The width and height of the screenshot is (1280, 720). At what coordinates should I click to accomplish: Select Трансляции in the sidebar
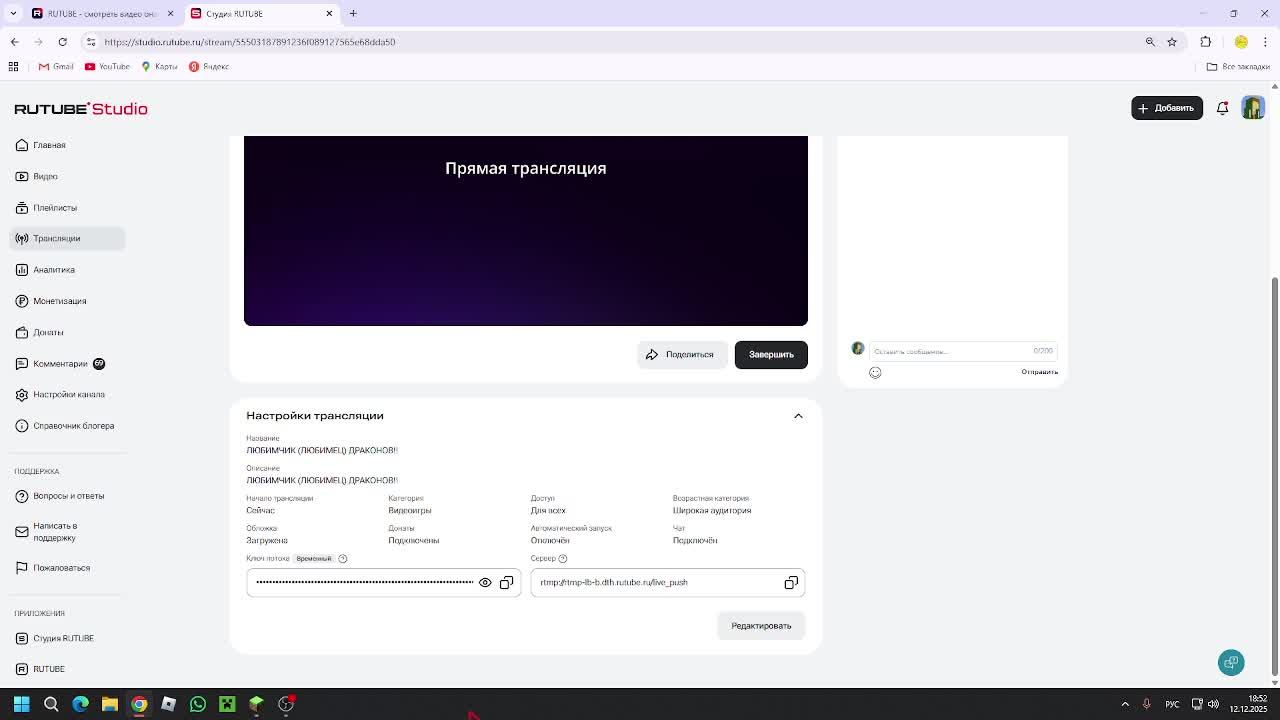click(67, 238)
